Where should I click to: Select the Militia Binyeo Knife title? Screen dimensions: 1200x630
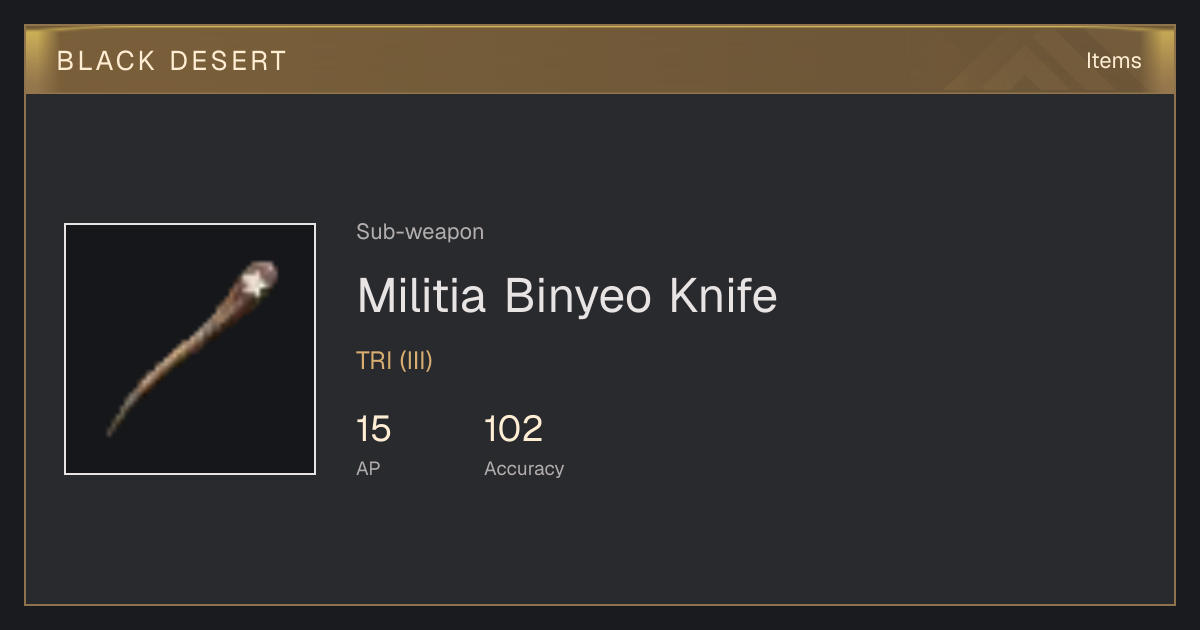567,296
